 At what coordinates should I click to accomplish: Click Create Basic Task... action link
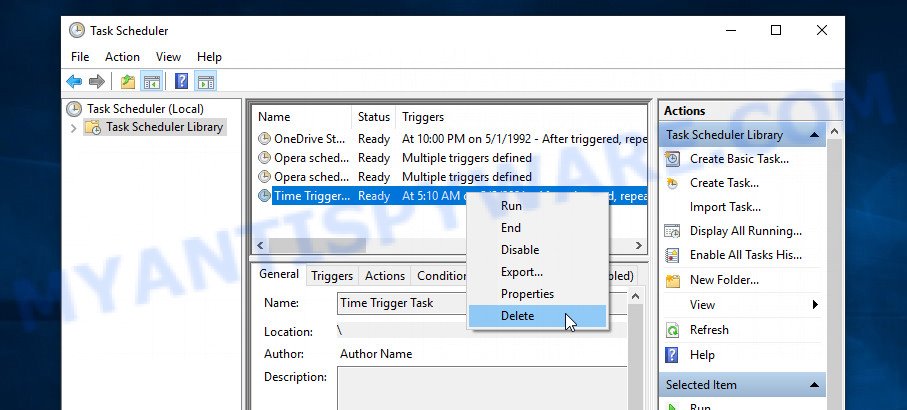click(739, 159)
